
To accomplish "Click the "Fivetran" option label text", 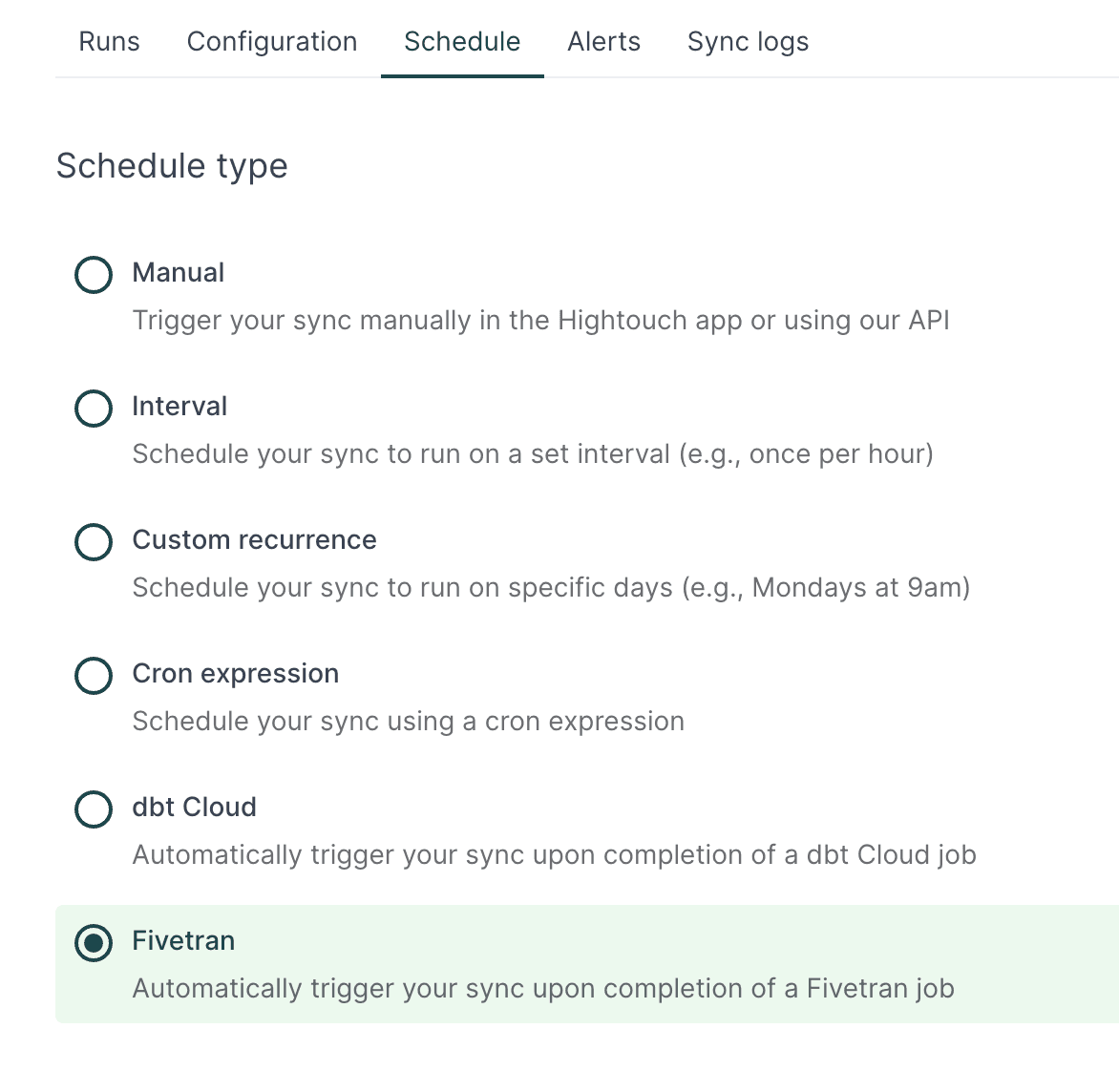I will pyautogui.click(x=183, y=941).
